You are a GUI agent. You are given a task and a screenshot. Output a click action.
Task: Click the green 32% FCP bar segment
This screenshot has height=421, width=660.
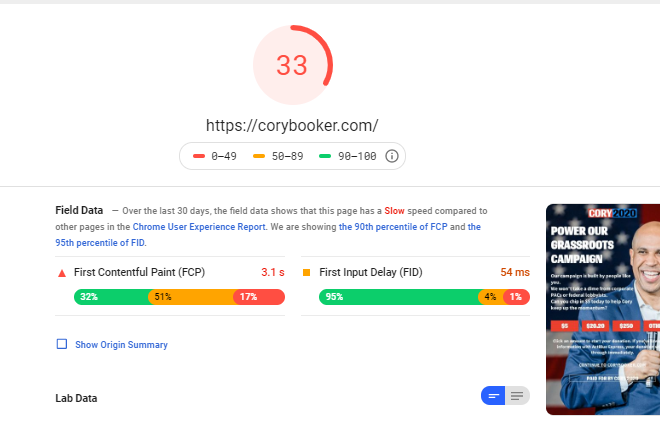click(x=112, y=297)
